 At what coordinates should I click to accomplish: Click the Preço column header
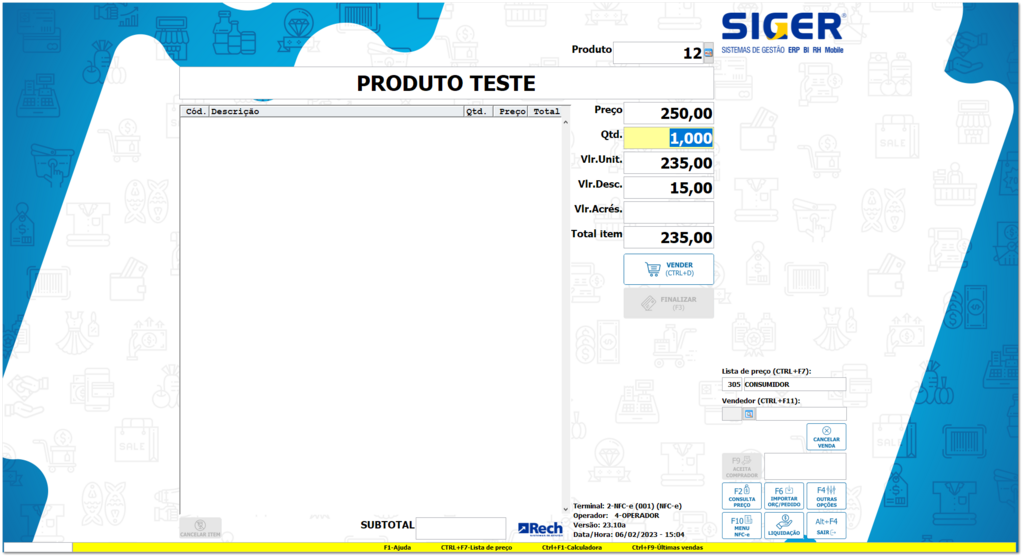[512, 112]
